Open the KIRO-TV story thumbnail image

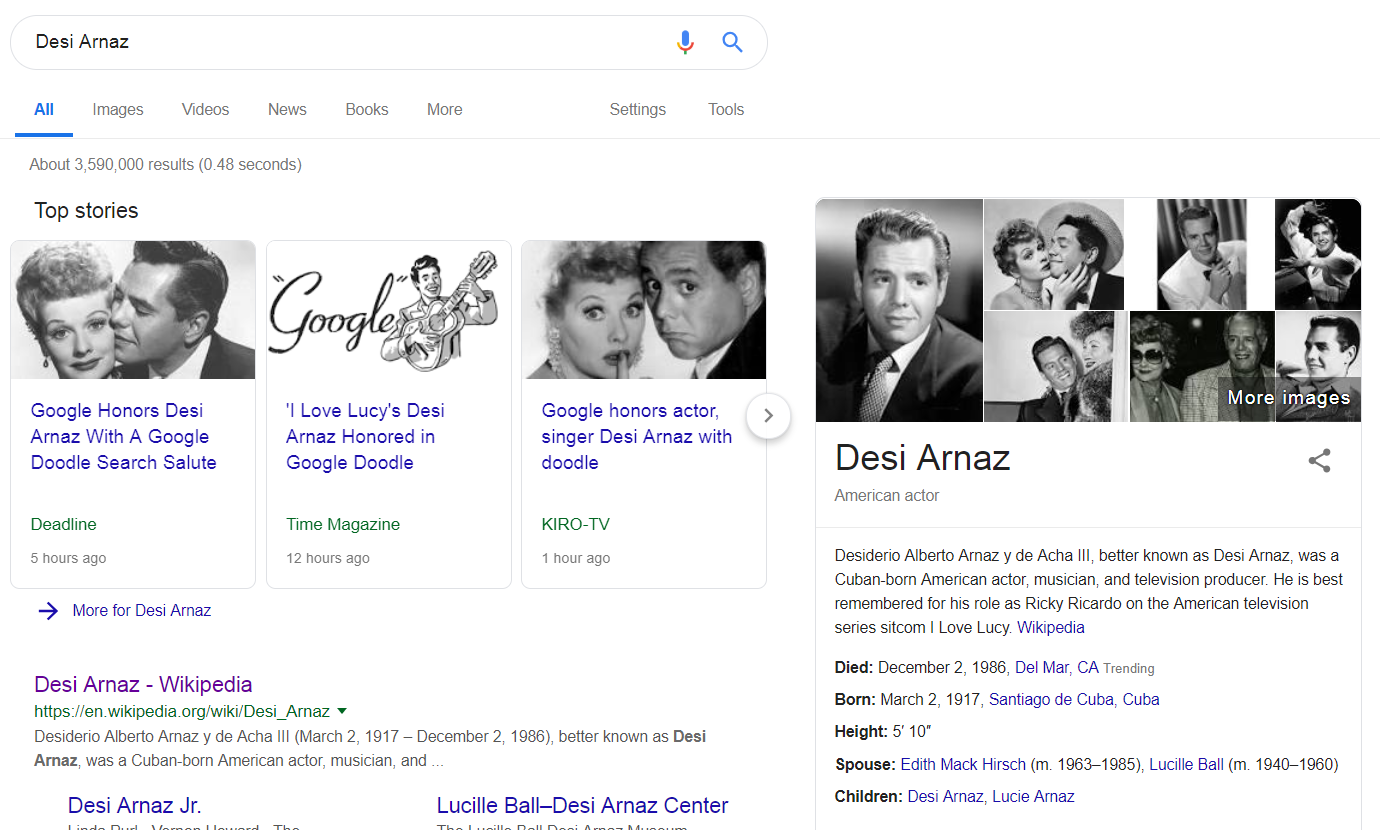[644, 310]
